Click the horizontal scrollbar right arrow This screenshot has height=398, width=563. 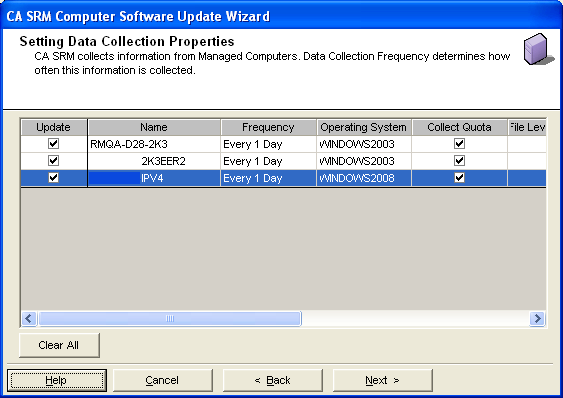click(x=538, y=319)
